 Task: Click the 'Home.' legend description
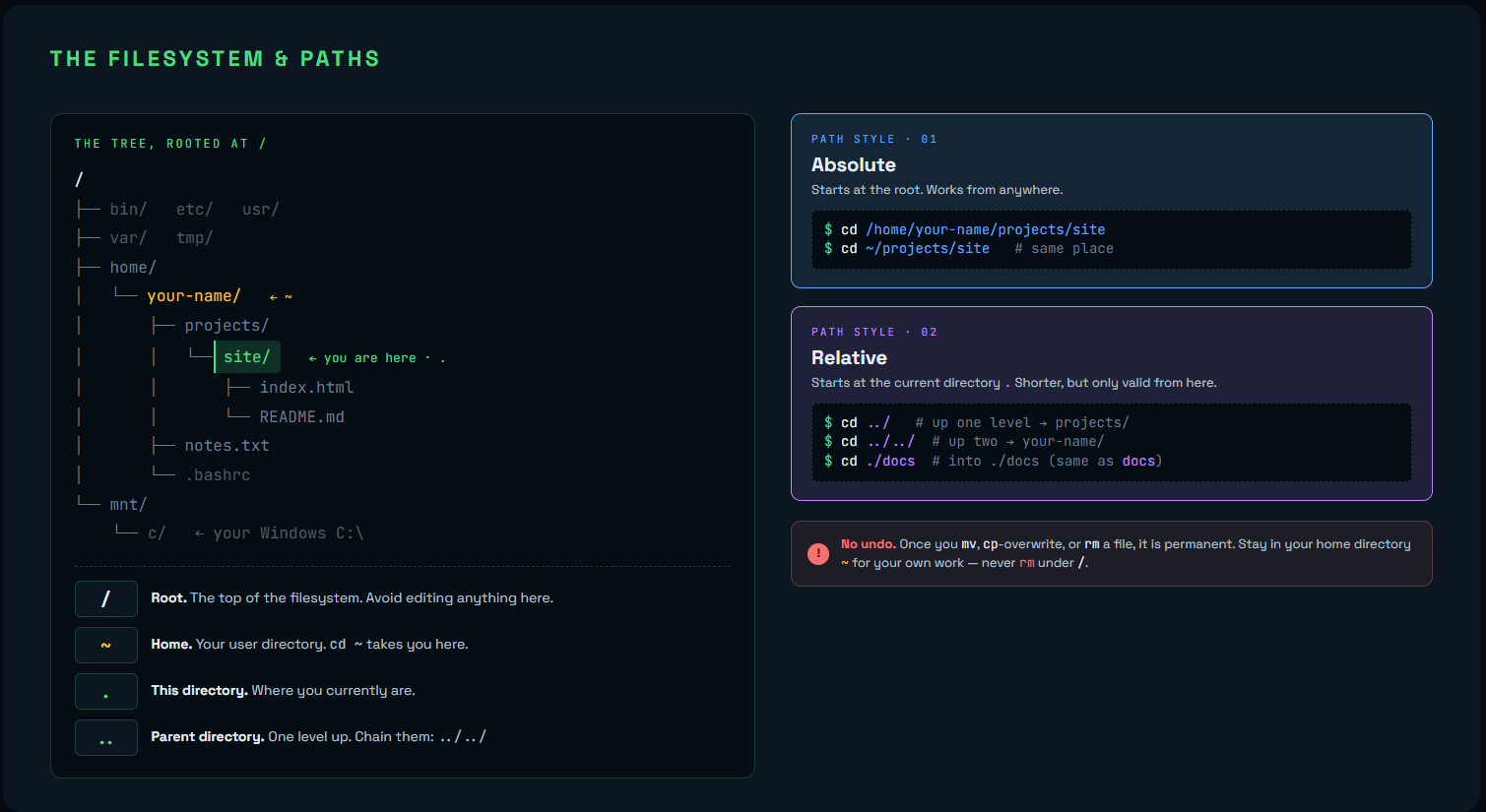pos(309,645)
